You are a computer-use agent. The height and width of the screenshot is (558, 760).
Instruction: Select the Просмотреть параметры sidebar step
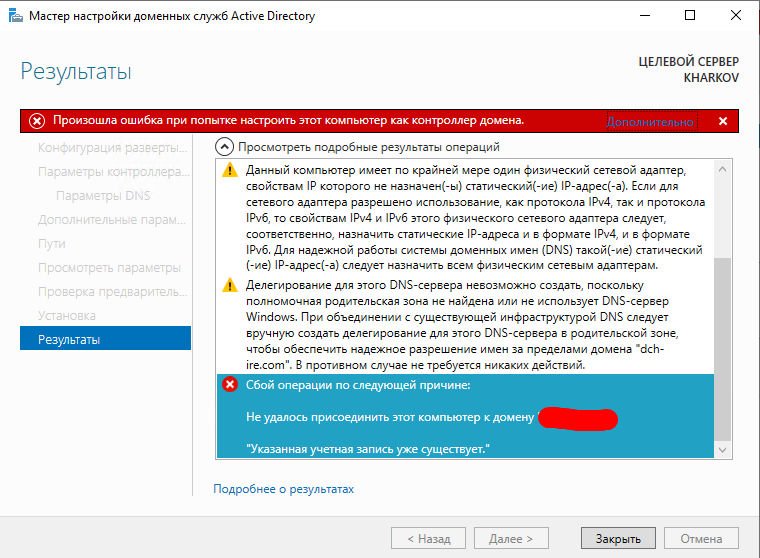click(x=109, y=268)
